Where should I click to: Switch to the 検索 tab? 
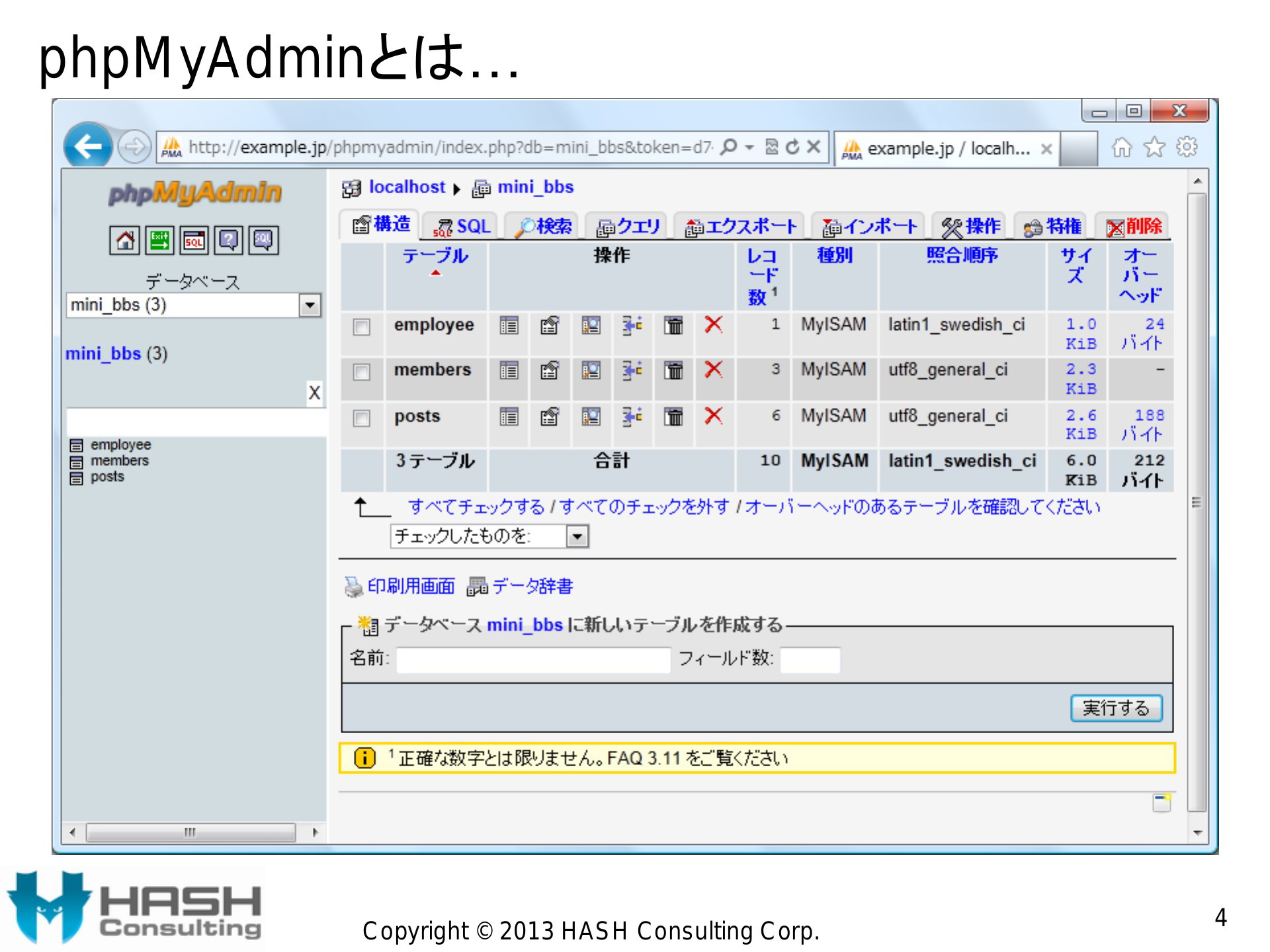point(542,227)
